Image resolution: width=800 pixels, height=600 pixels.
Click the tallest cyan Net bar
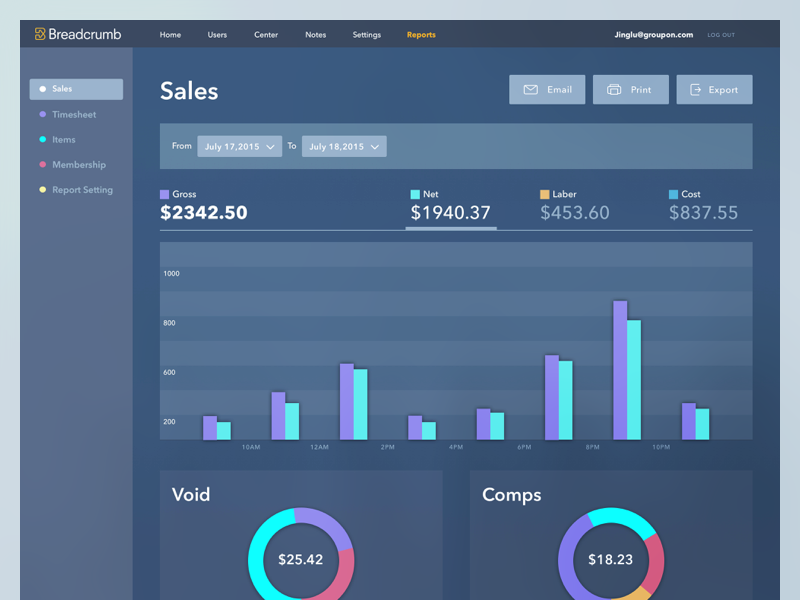(634, 380)
